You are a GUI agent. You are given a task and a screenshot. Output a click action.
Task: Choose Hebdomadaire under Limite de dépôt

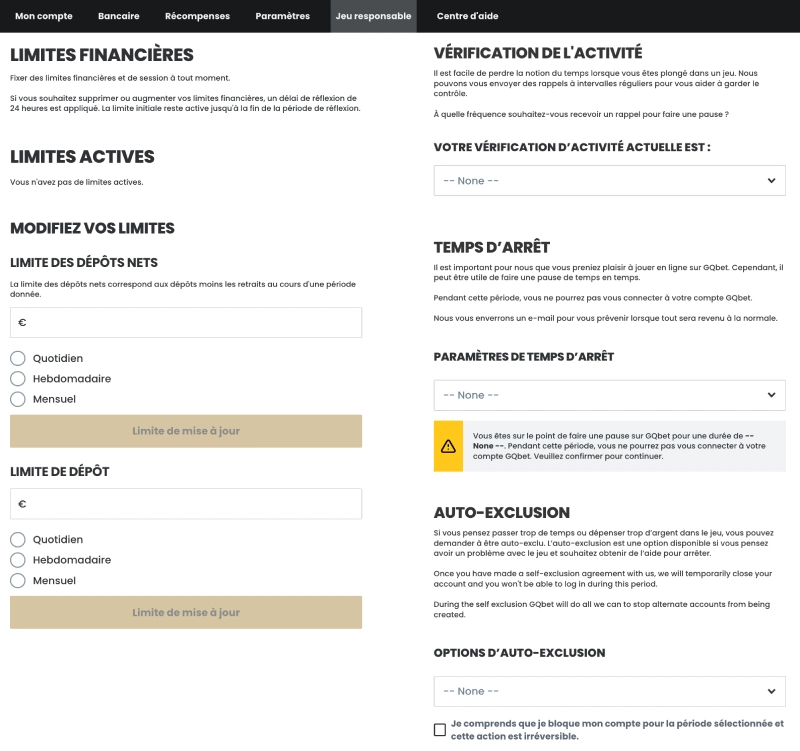(18, 560)
